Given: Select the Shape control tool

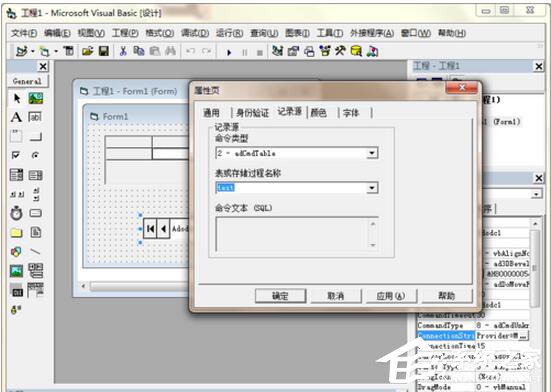Looking at the screenshot, I should click(17, 251).
